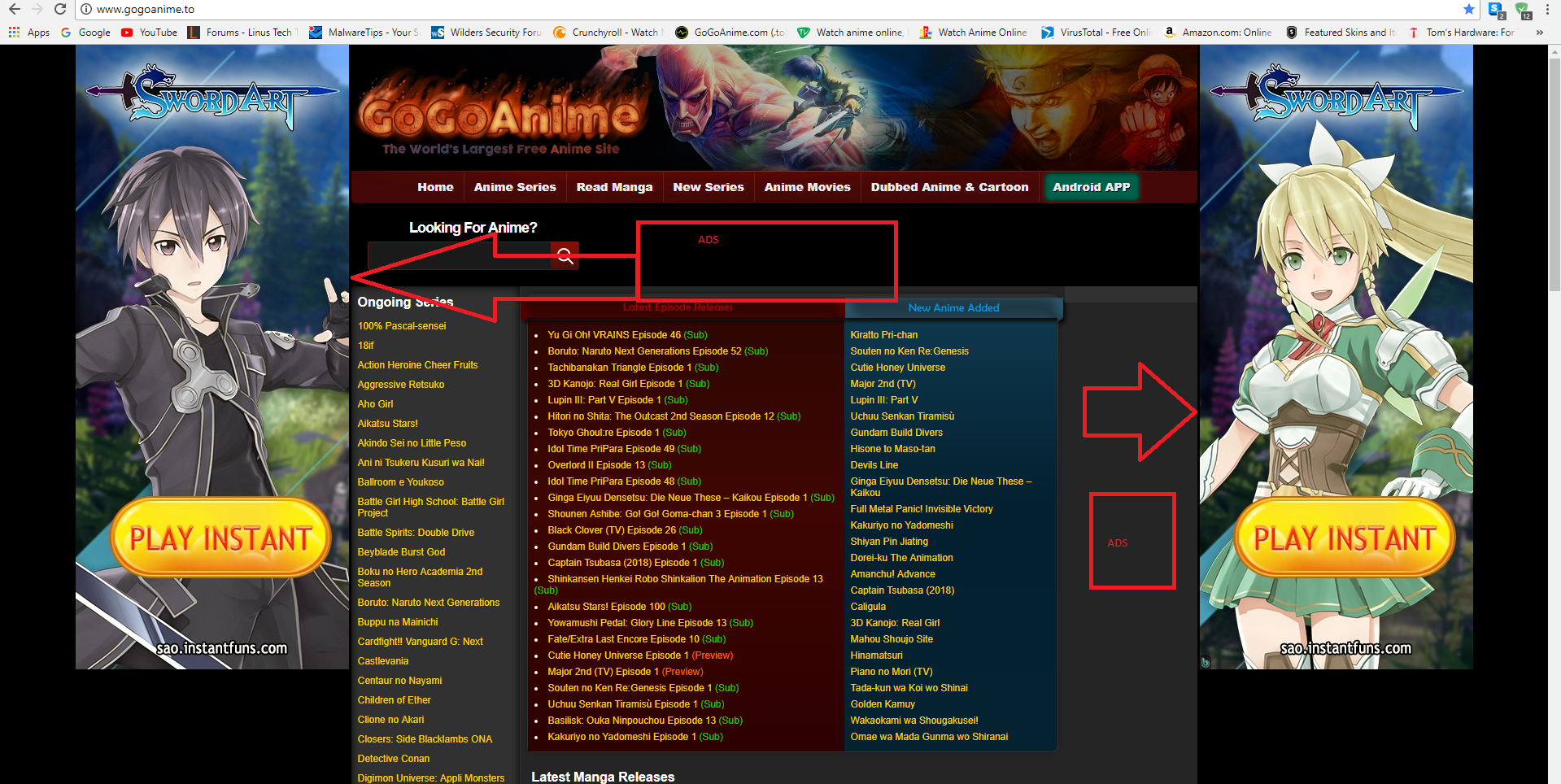
Task: Open the YouTube bookmark
Action: point(149,33)
